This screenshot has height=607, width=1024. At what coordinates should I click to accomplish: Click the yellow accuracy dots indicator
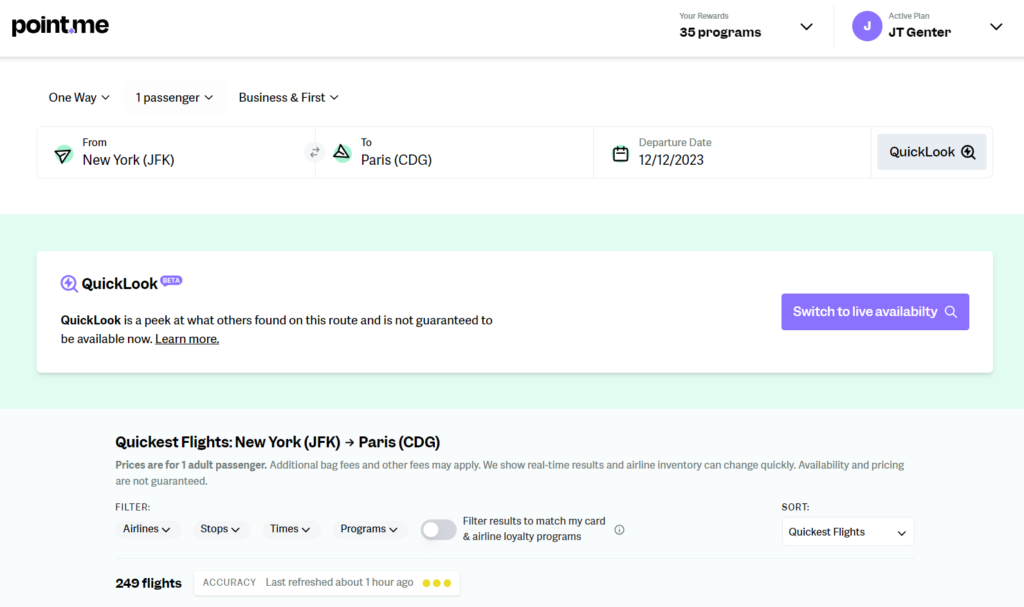point(437,582)
